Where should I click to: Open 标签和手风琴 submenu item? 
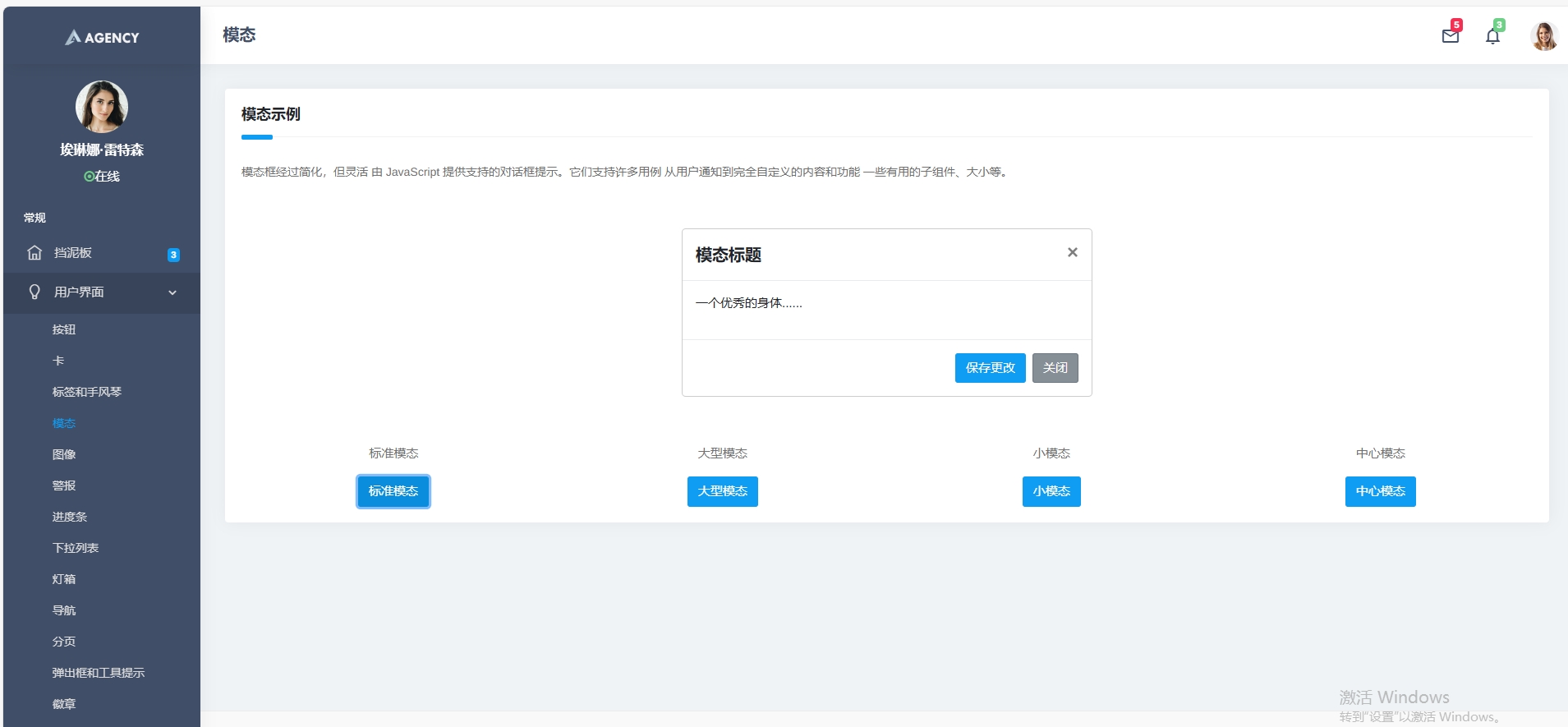(87, 392)
